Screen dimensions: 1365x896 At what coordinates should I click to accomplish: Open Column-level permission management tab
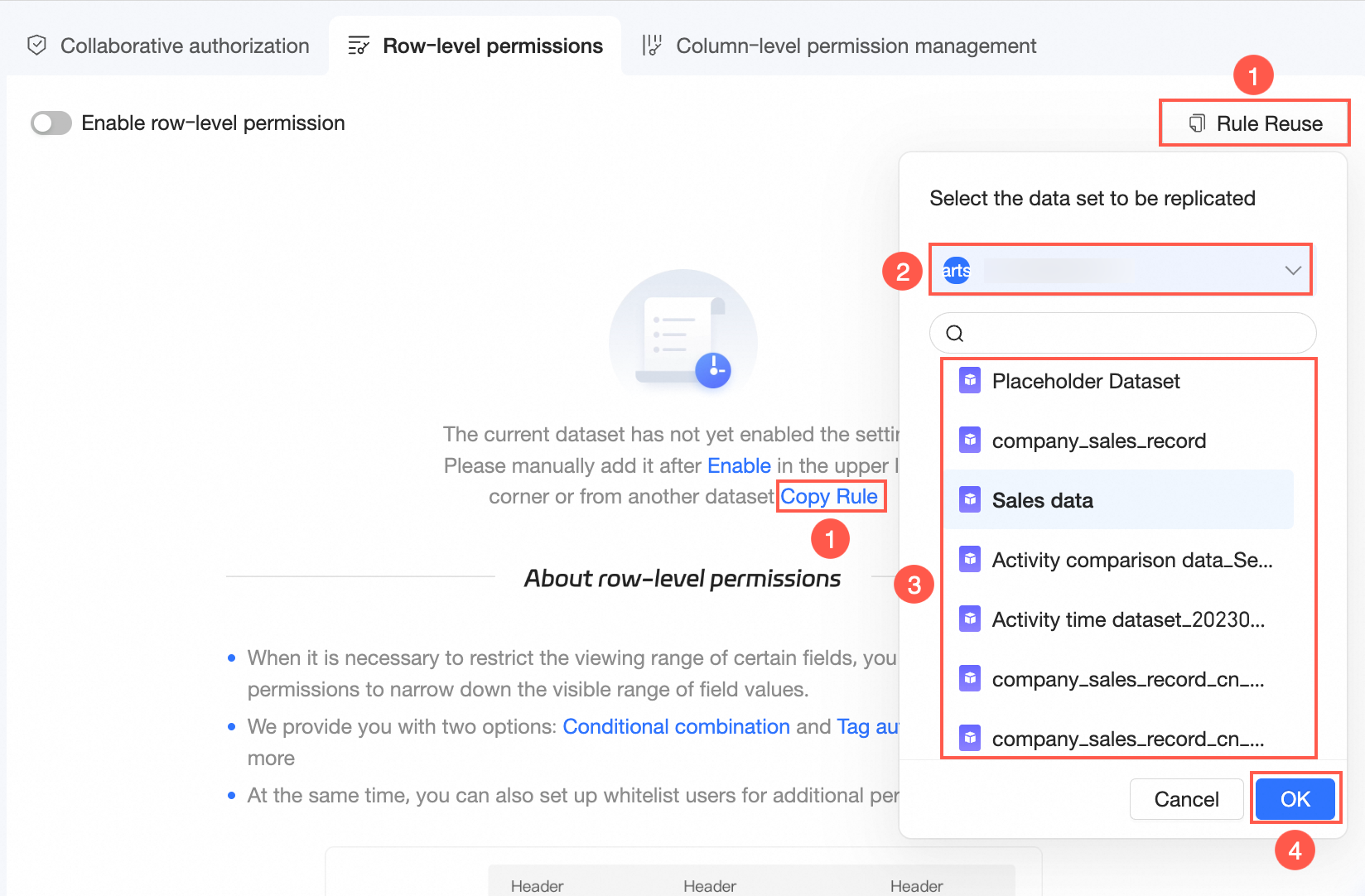(x=856, y=46)
